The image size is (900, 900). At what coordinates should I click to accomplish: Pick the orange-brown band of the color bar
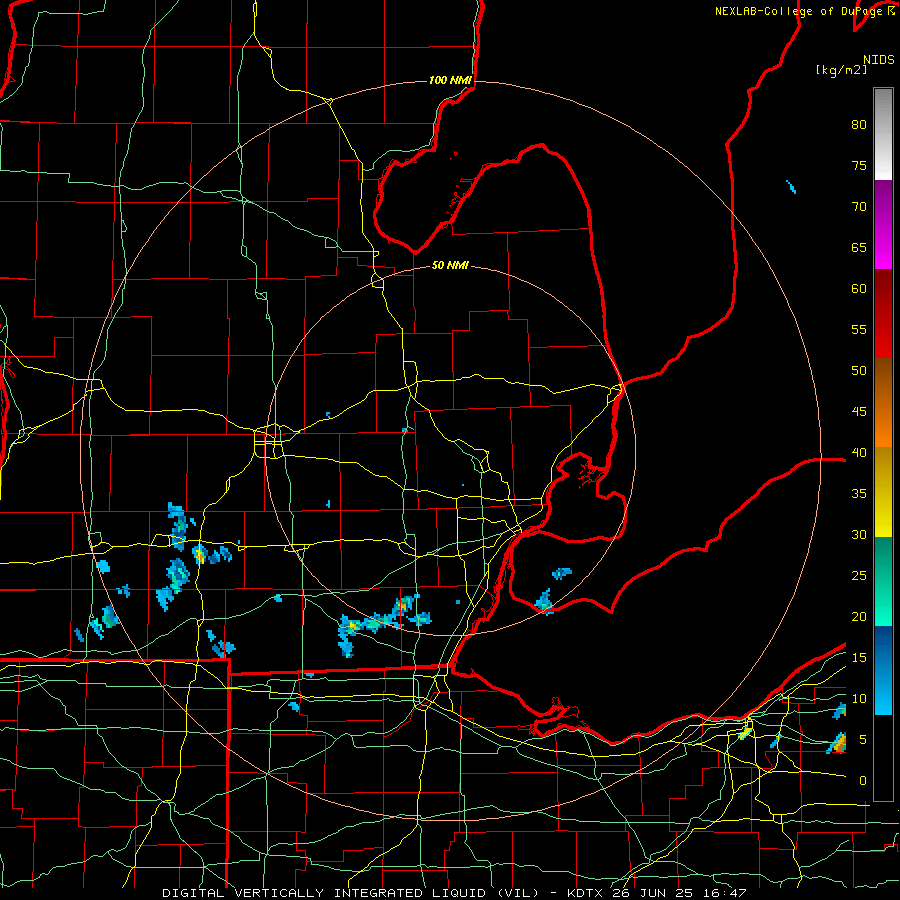pos(883,403)
